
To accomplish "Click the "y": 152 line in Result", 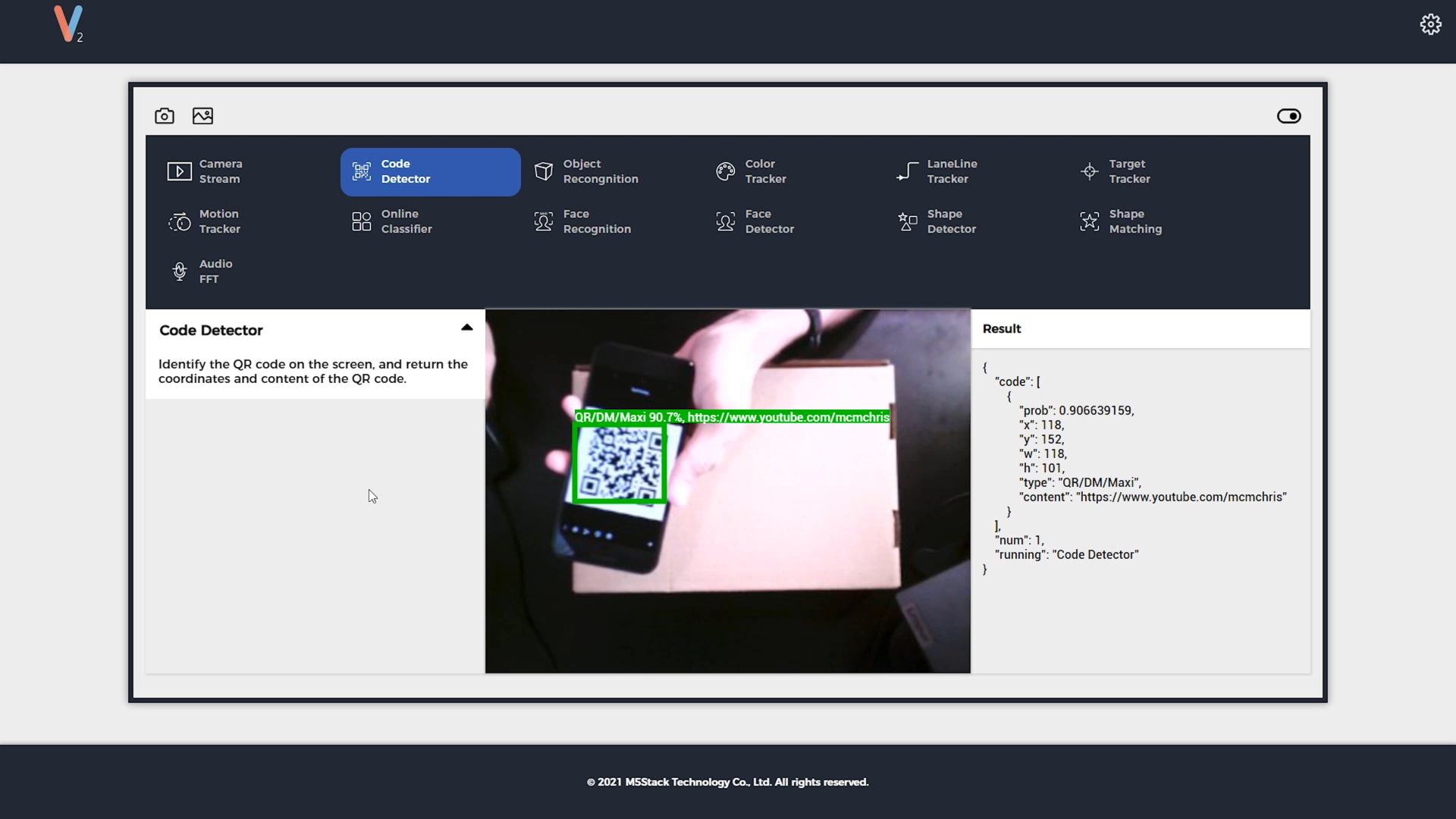I will tap(1041, 439).
